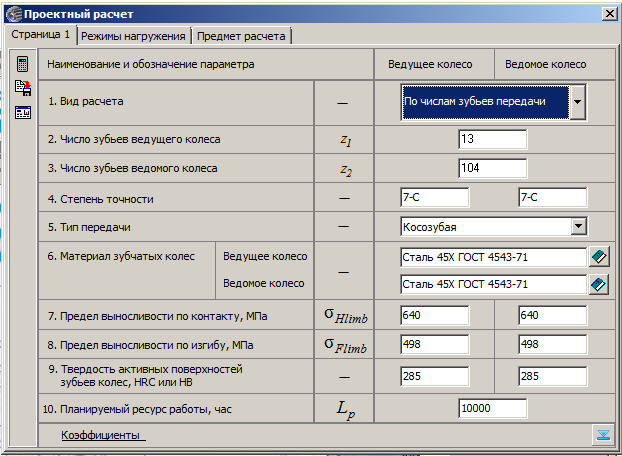Select the Косозубая combo box field
Image resolution: width=622 pixels, height=456 pixels.
[x=484, y=227]
